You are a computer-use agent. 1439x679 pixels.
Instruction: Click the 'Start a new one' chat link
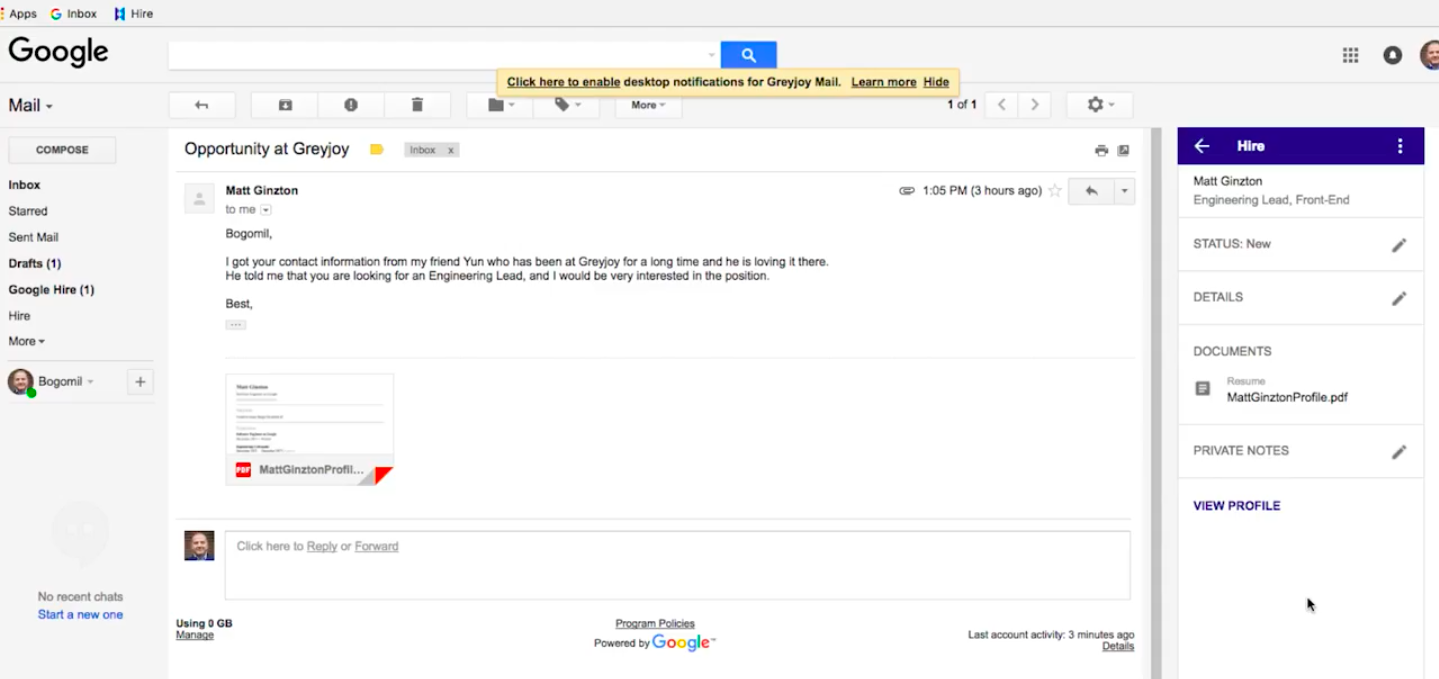(x=80, y=615)
